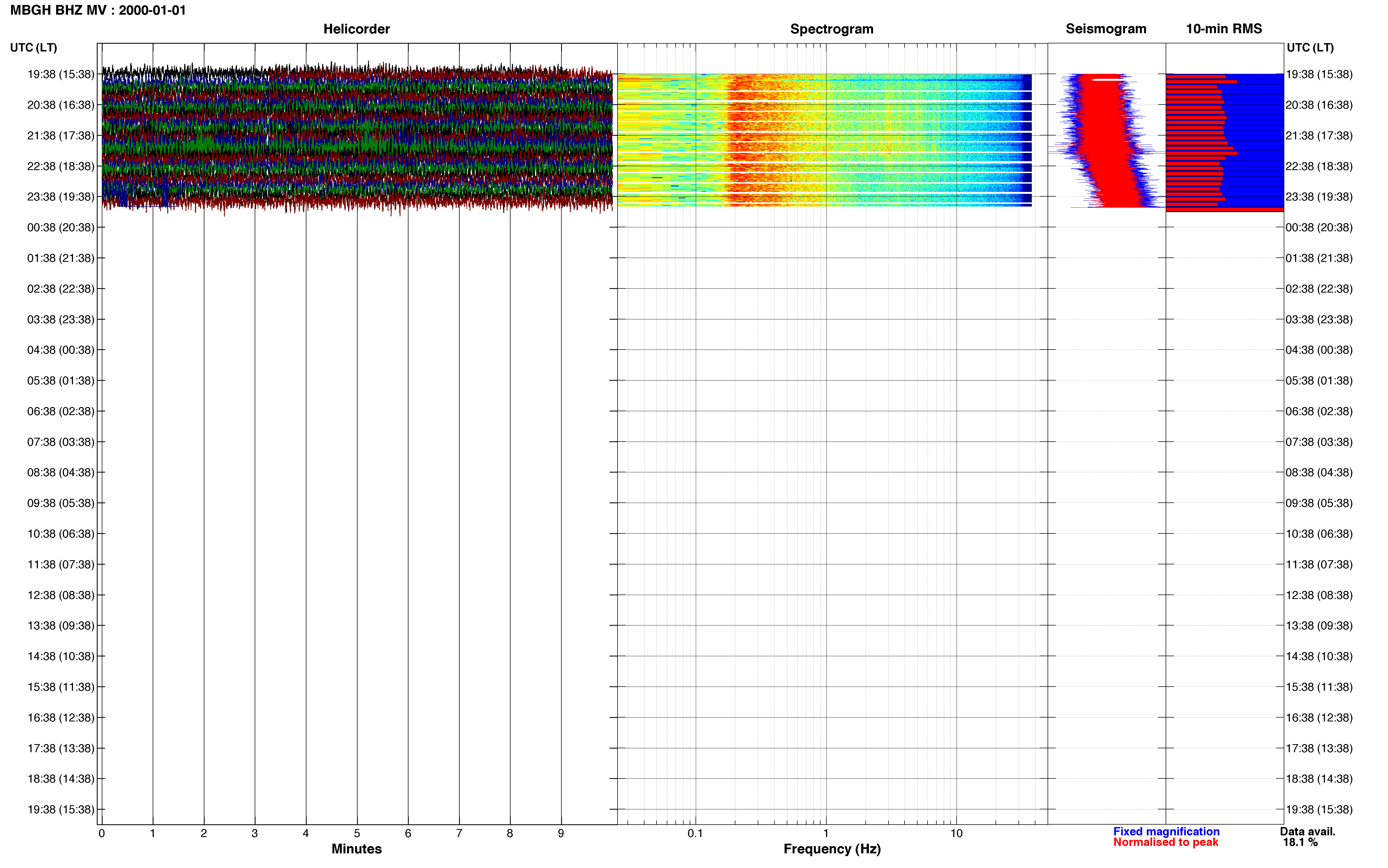
Task: Click the 21:38 (17:38) label next to the Helicorder
Action: pos(61,135)
